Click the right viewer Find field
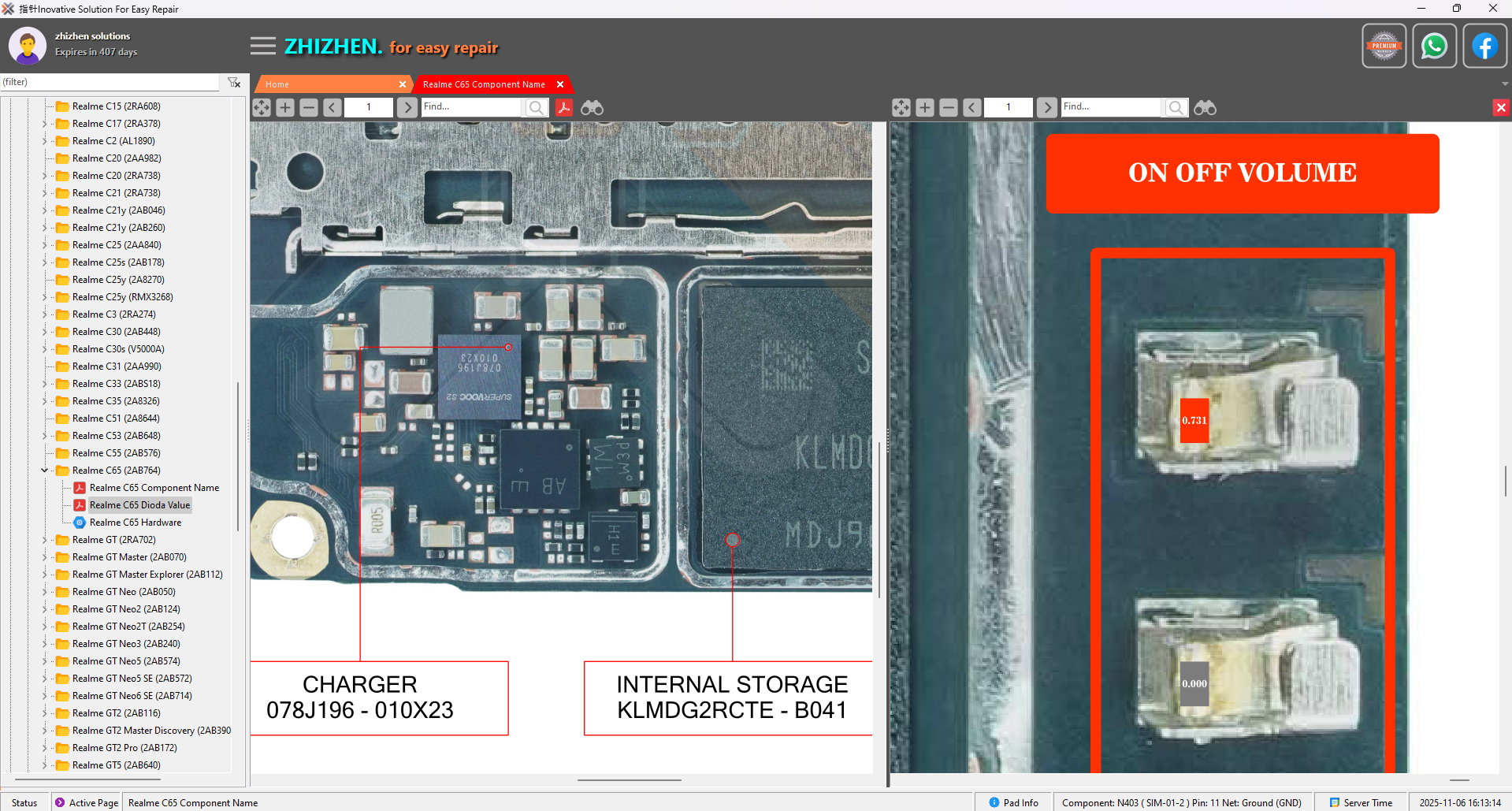 [x=1111, y=107]
